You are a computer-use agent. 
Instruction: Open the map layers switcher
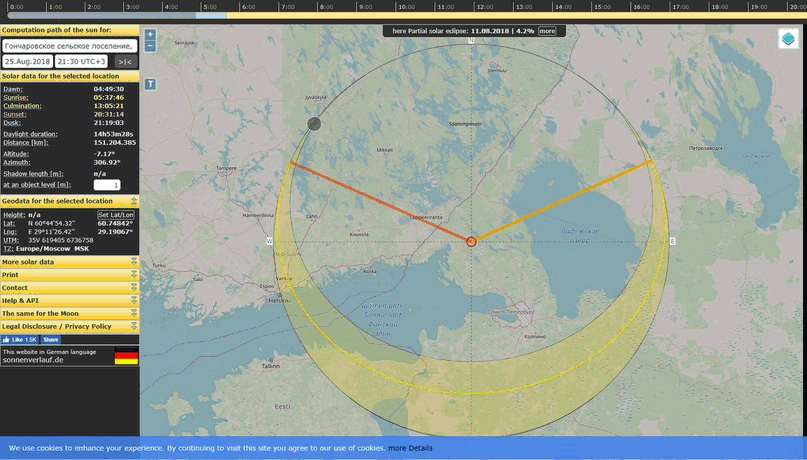pyautogui.click(x=788, y=40)
